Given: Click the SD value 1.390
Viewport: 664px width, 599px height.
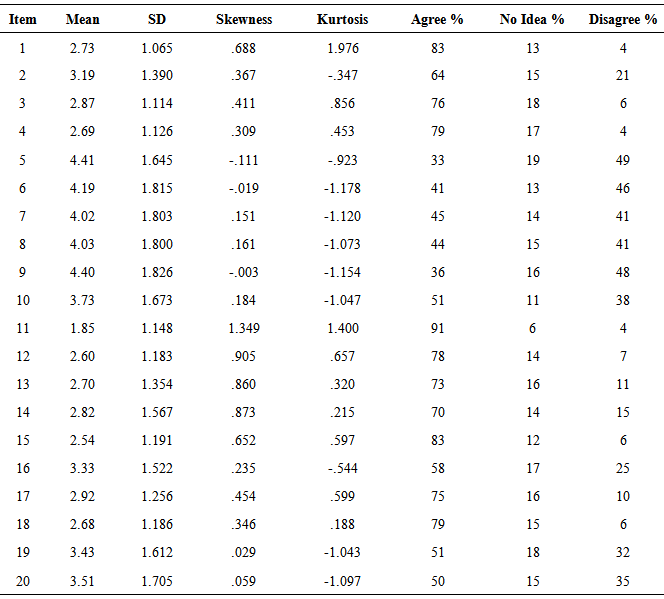Looking at the screenshot, I should 157,76.
